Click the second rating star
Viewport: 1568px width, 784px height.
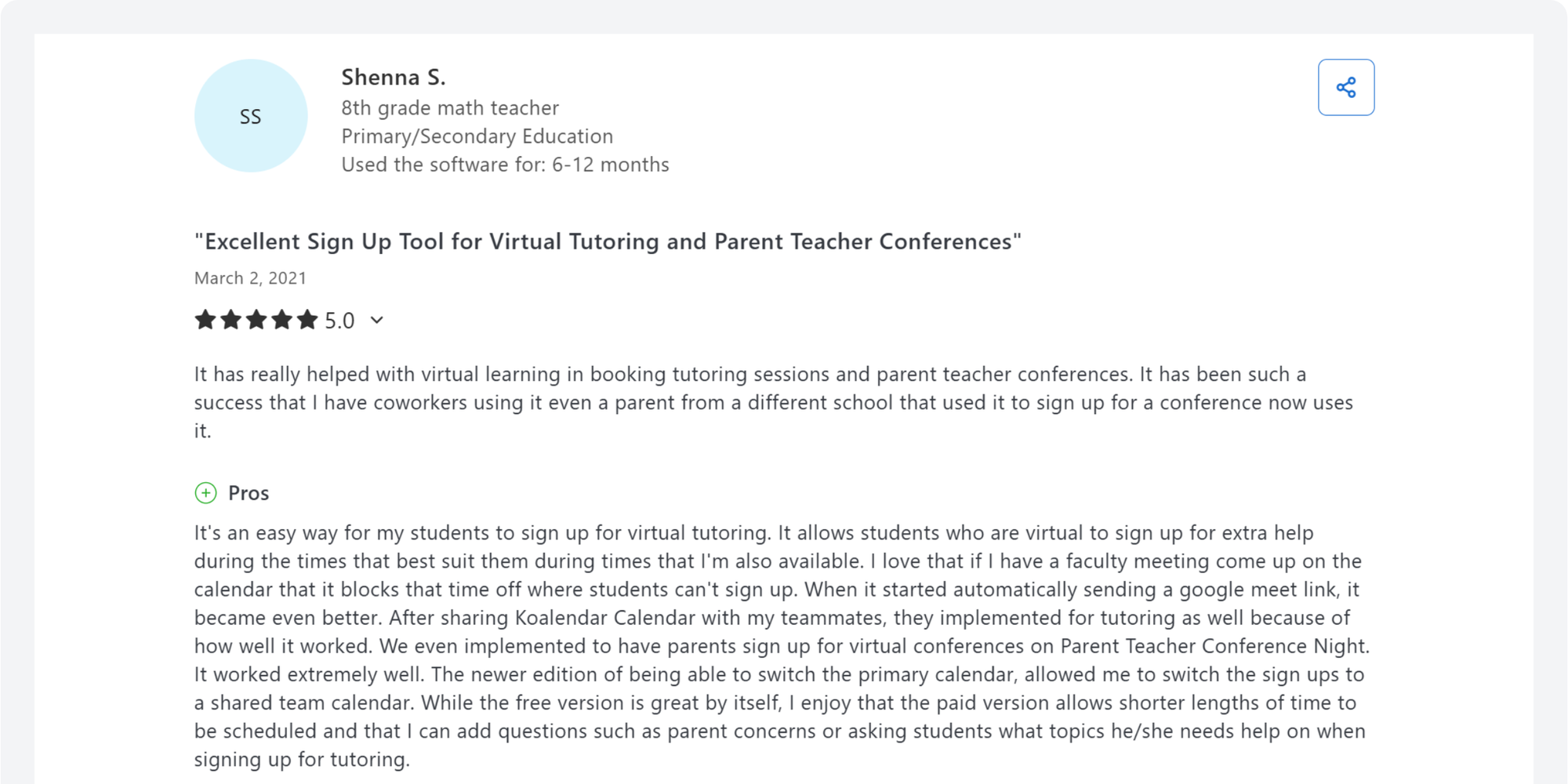click(x=230, y=320)
